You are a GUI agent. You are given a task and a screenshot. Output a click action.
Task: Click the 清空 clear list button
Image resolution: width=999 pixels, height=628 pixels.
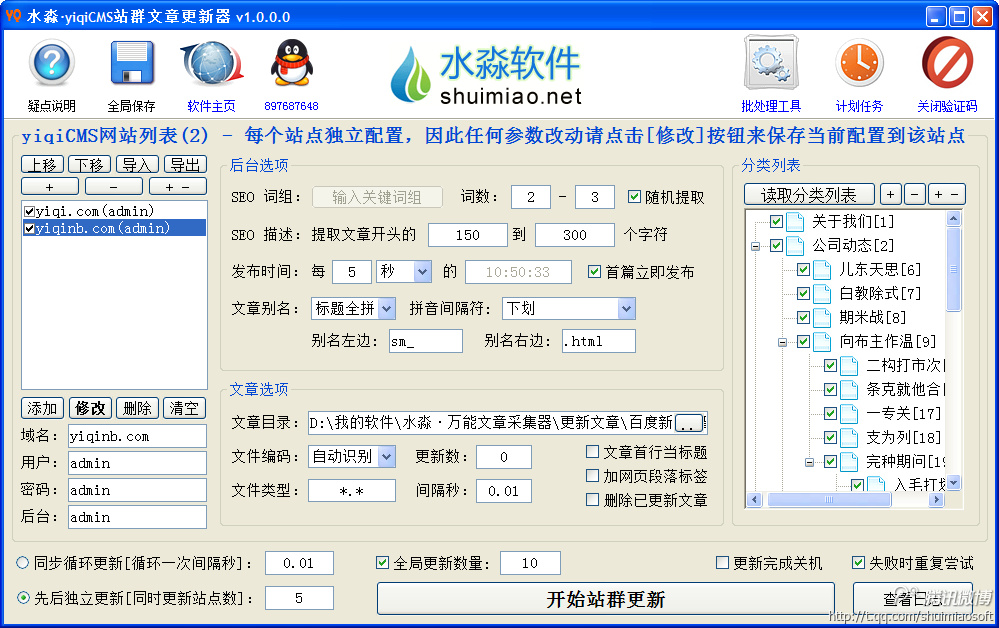point(185,408)
